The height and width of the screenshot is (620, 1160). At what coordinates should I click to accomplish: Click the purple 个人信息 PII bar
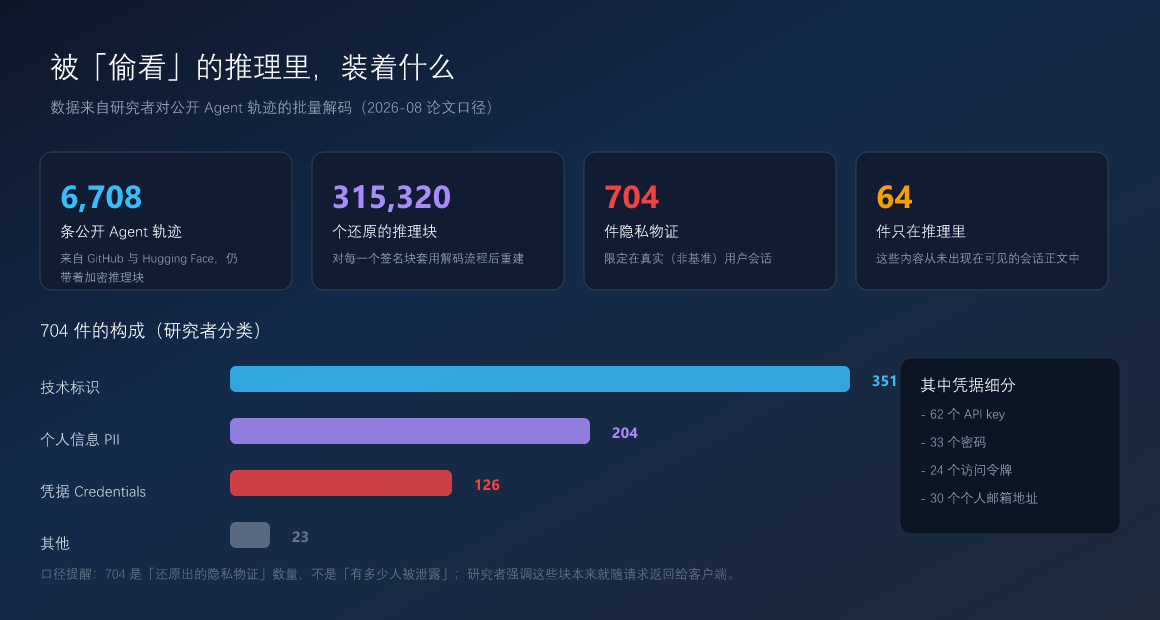point(410,431)
